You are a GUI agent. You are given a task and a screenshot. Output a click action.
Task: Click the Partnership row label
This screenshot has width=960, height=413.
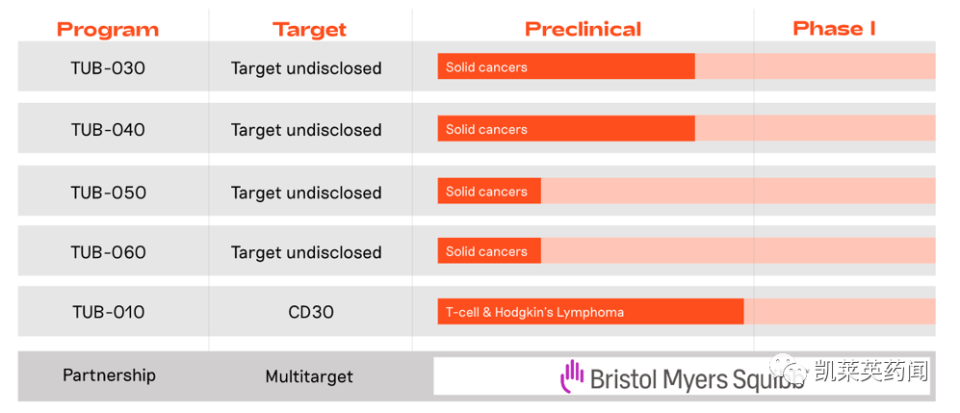(x=109, y=376)
